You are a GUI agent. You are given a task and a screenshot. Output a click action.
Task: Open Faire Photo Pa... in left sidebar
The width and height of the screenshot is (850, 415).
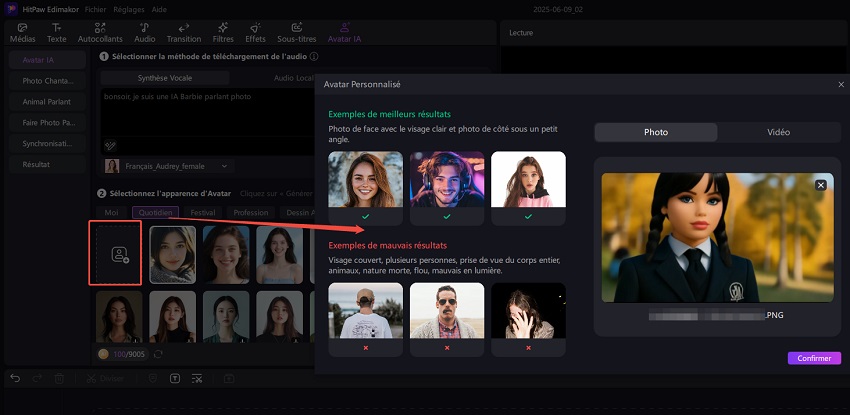47,122
